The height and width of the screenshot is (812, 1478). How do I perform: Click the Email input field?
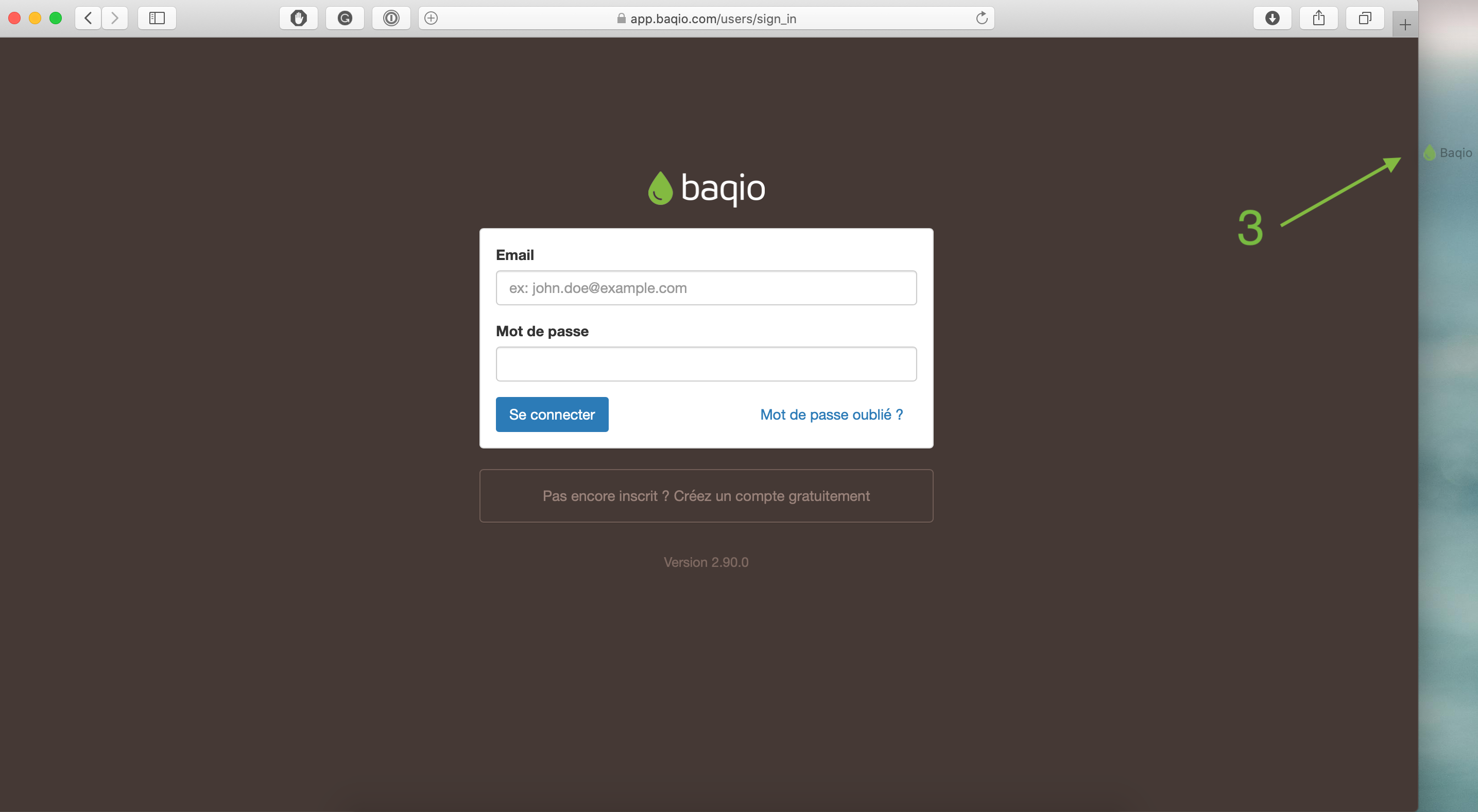pos(706,288)
